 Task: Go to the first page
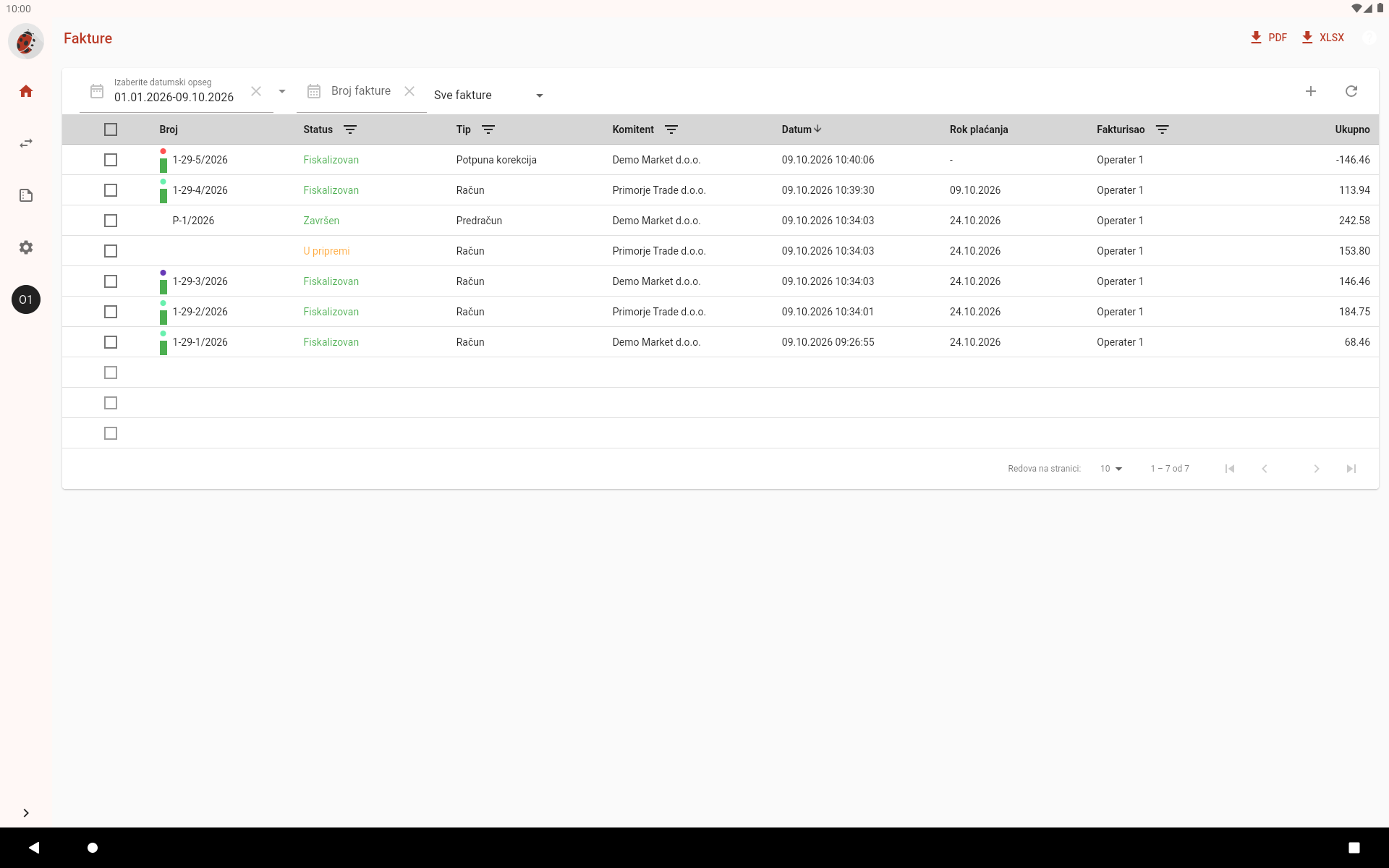tap(1230, 469)
